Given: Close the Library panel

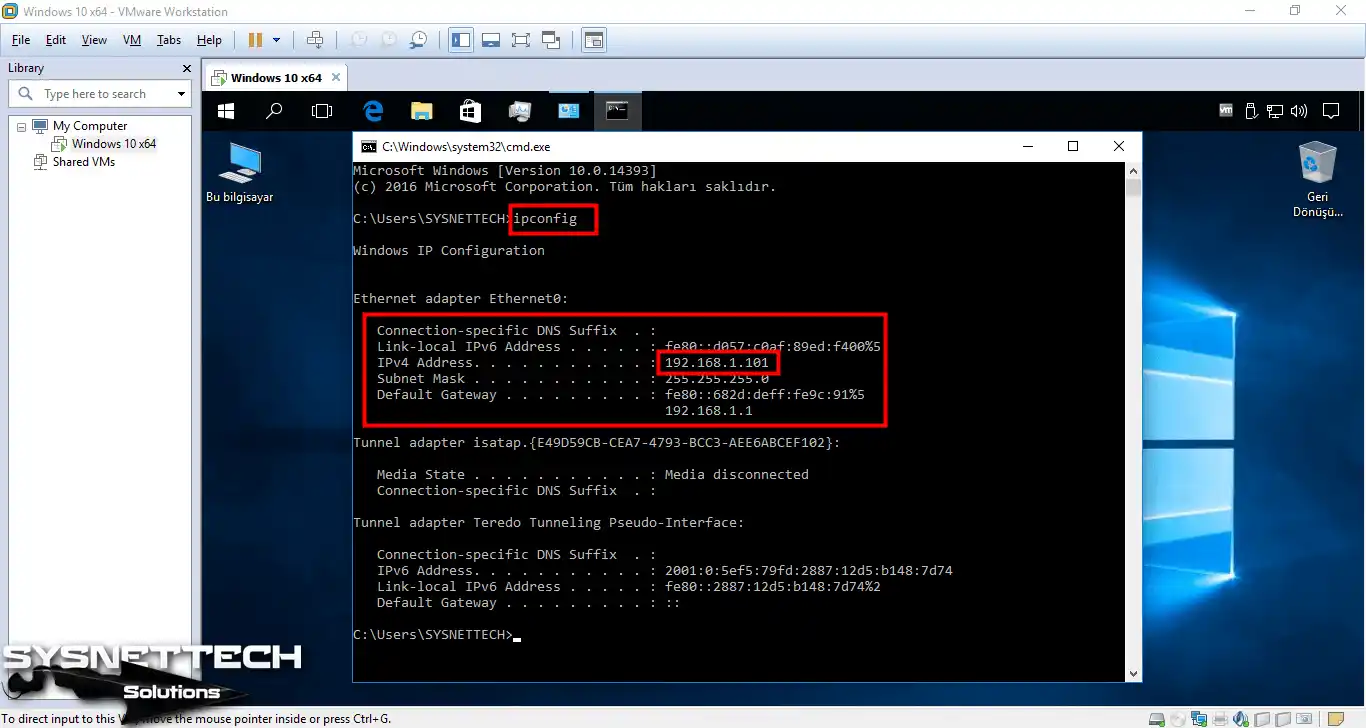Looking at the screenshot, I should pyautogui.click(x=186, y=68).
